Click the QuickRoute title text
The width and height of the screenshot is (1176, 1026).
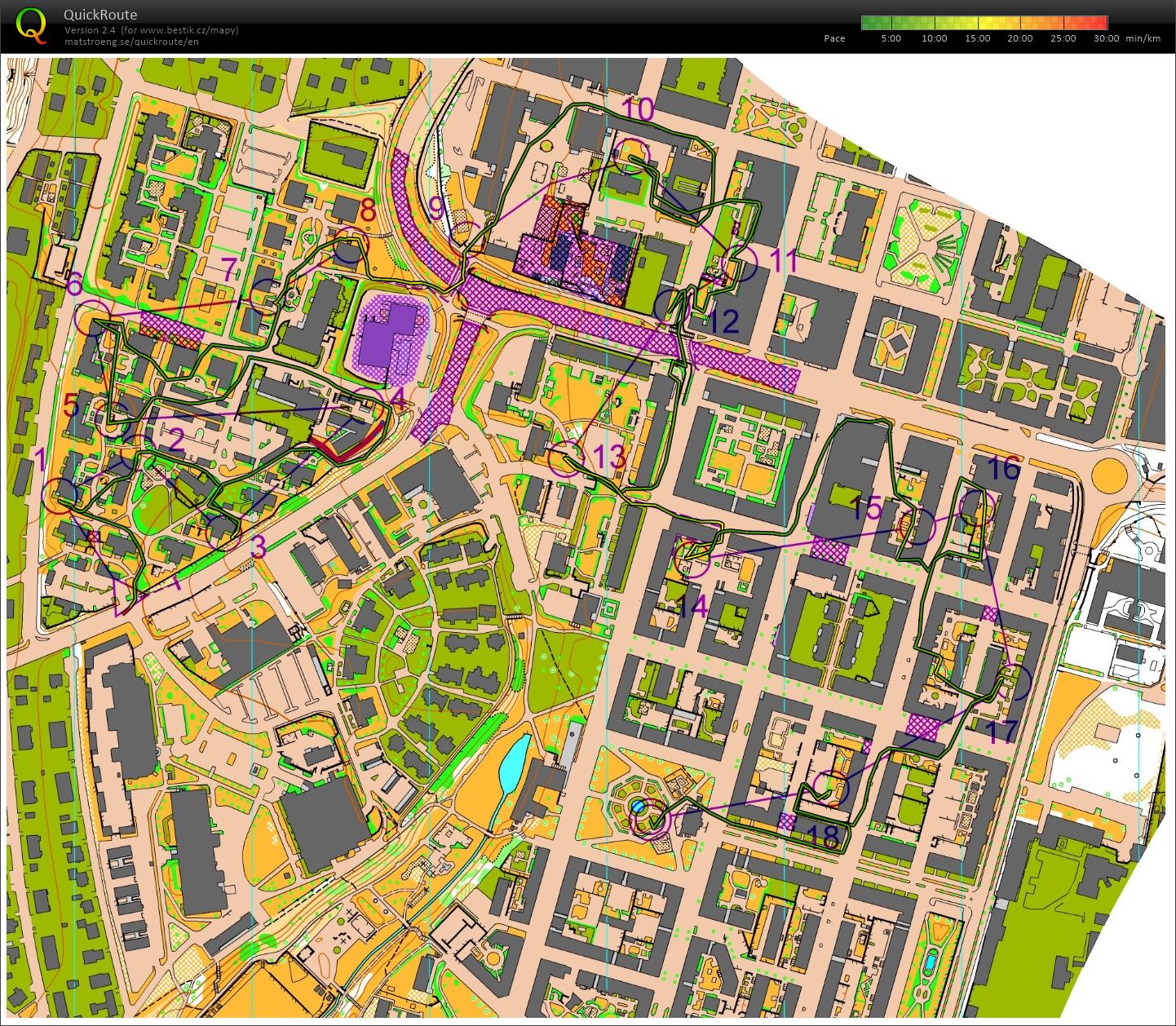[101, 15]
